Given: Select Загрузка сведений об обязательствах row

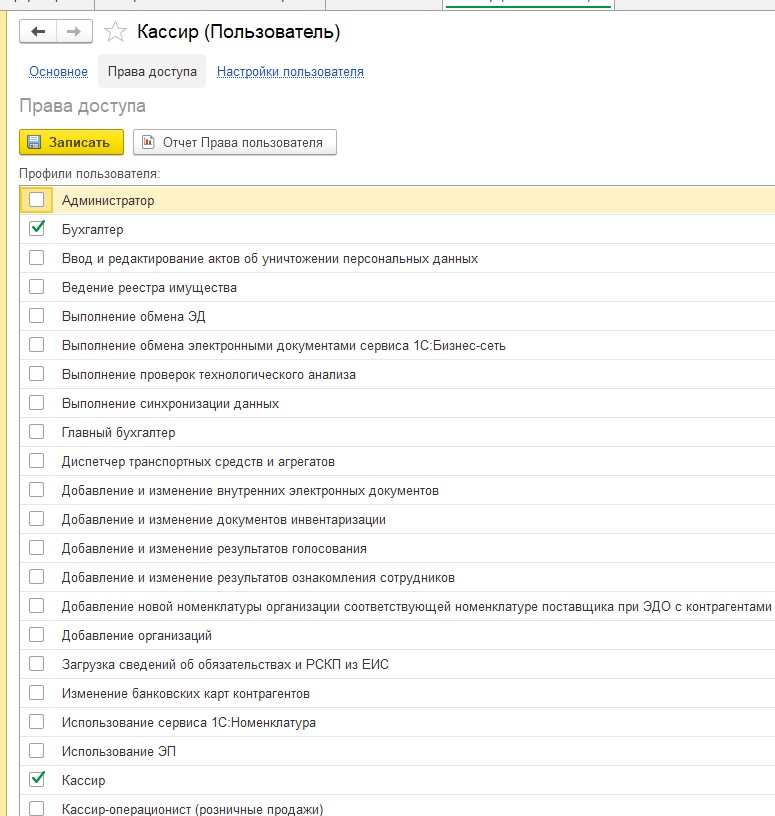Looking at the screenshot, I should [398, 664].
